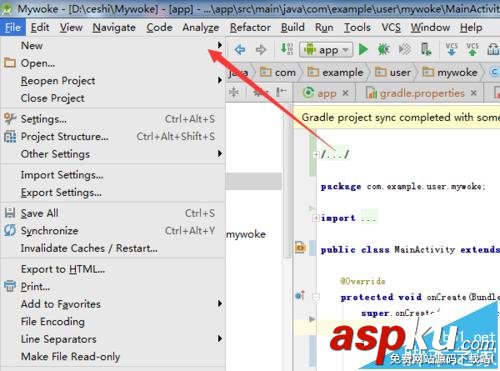Expand the New submenu
Image resolution: width=500 pixels, height=371 pixels.
113,45
